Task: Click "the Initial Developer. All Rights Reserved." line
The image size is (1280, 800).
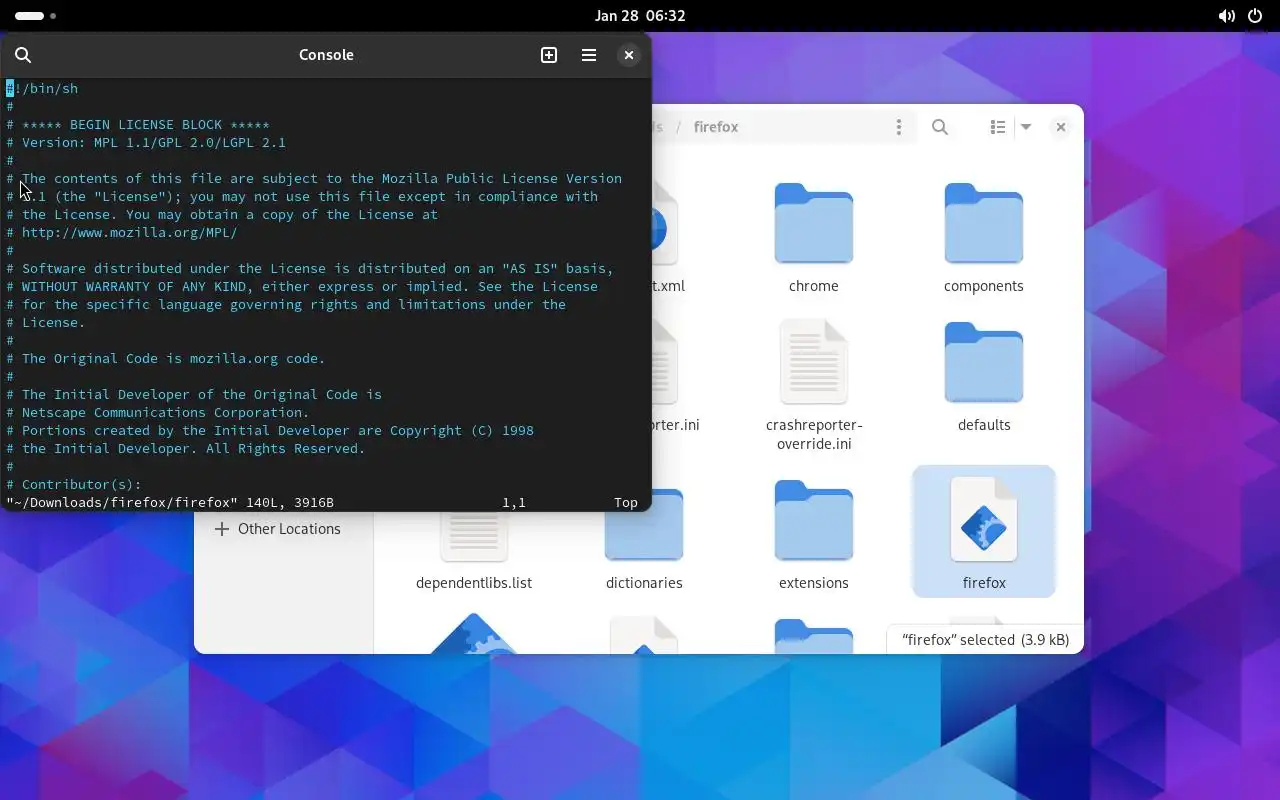Action: click(x=186, y=448)
